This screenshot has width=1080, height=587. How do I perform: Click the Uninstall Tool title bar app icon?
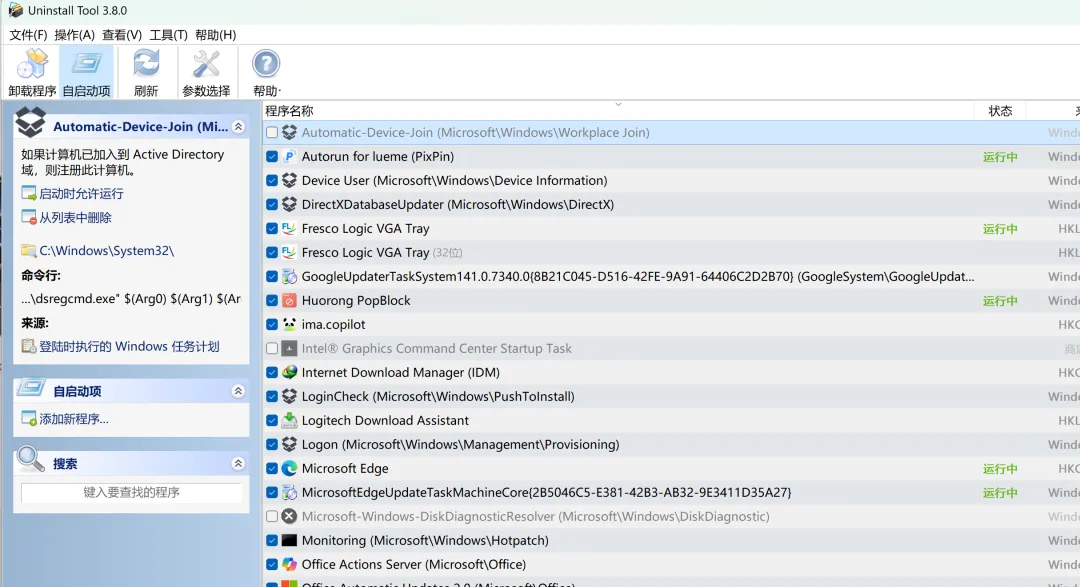pyautogui.click(x=15, y=10)
